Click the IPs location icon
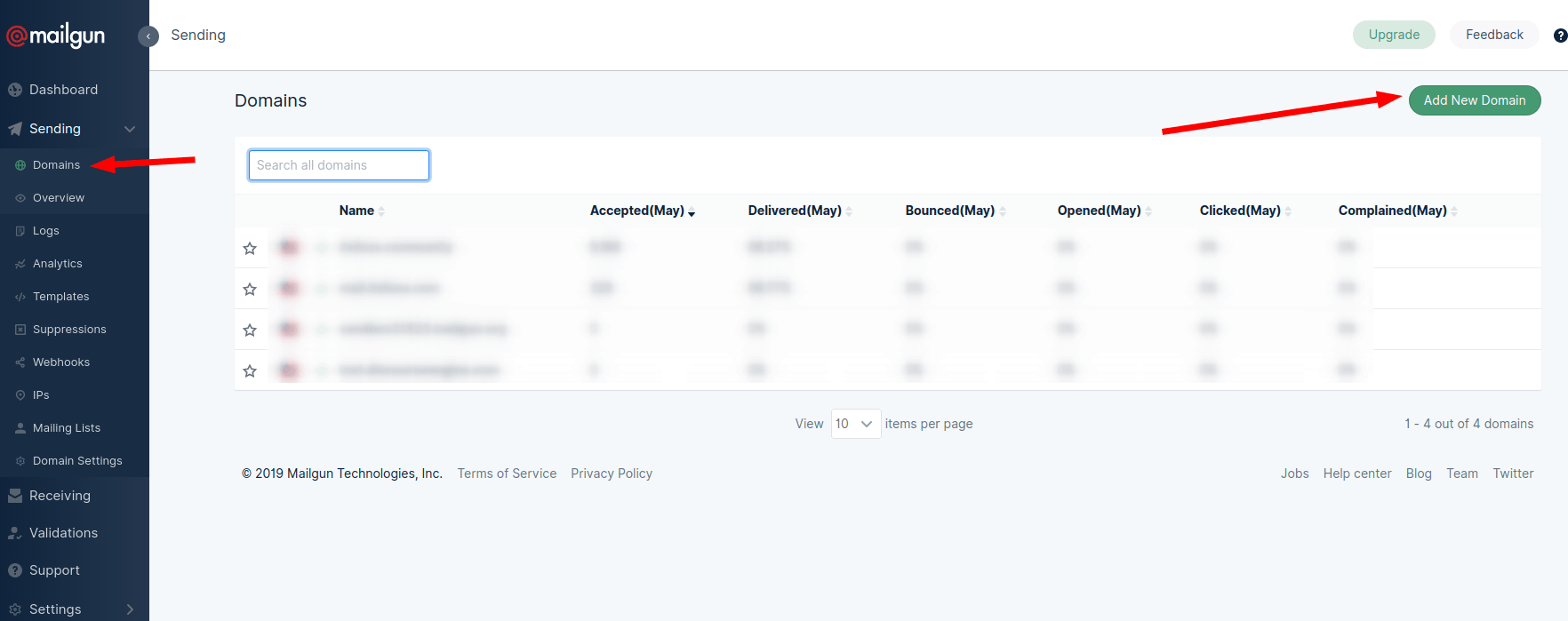The image size is (1568, 621). point(20,395)
